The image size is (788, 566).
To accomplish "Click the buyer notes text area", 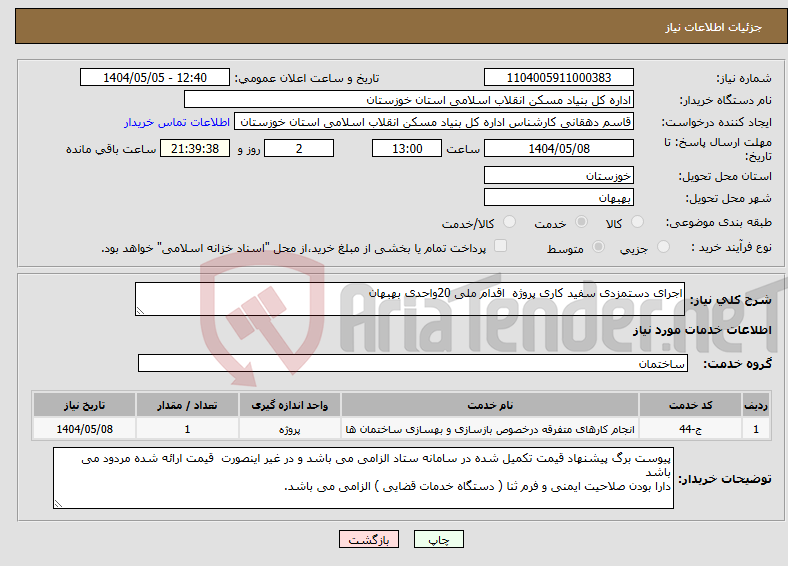I will click(x=363, y=478).
